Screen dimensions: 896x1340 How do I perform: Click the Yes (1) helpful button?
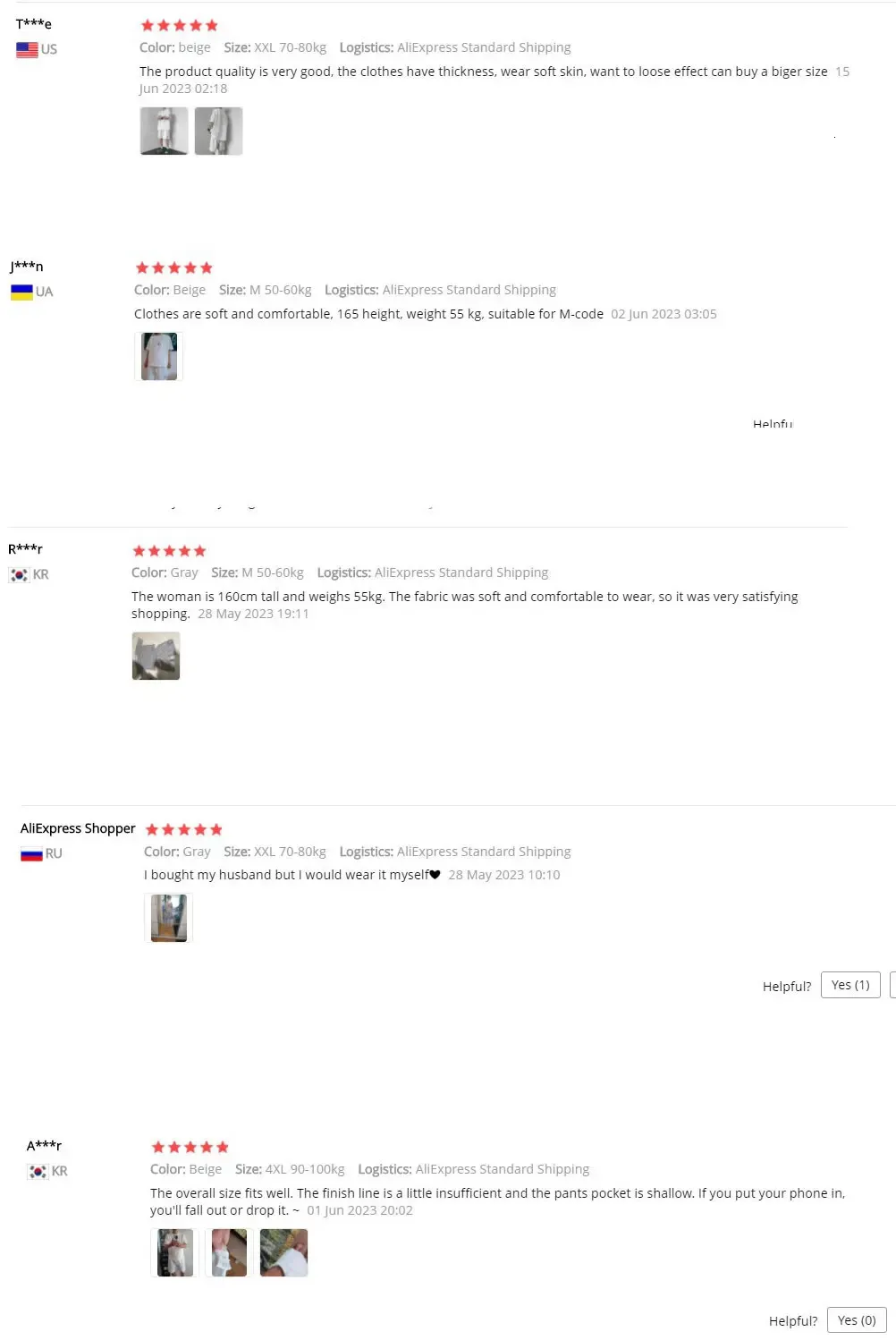850,985
